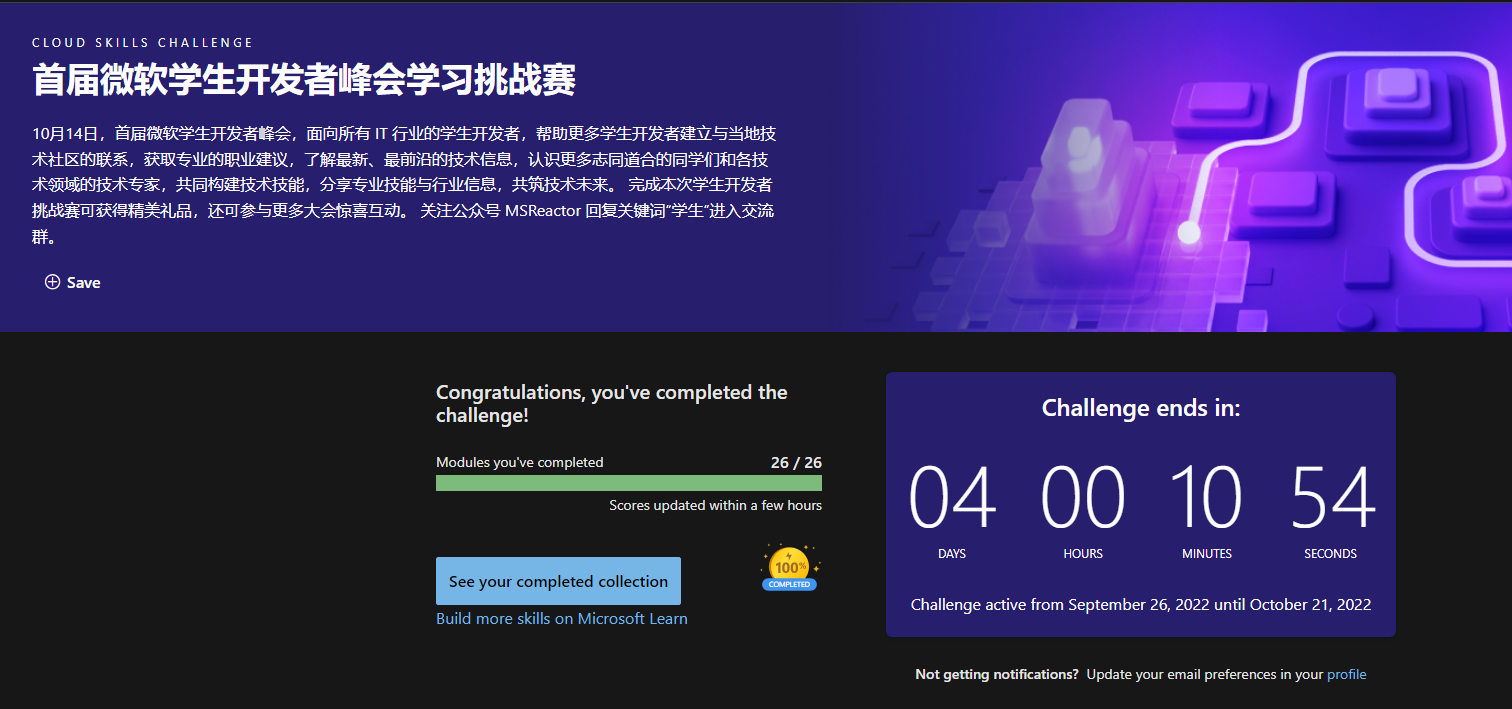
Task: Click the Cloud Skills Challenge label
Action: 143,43
